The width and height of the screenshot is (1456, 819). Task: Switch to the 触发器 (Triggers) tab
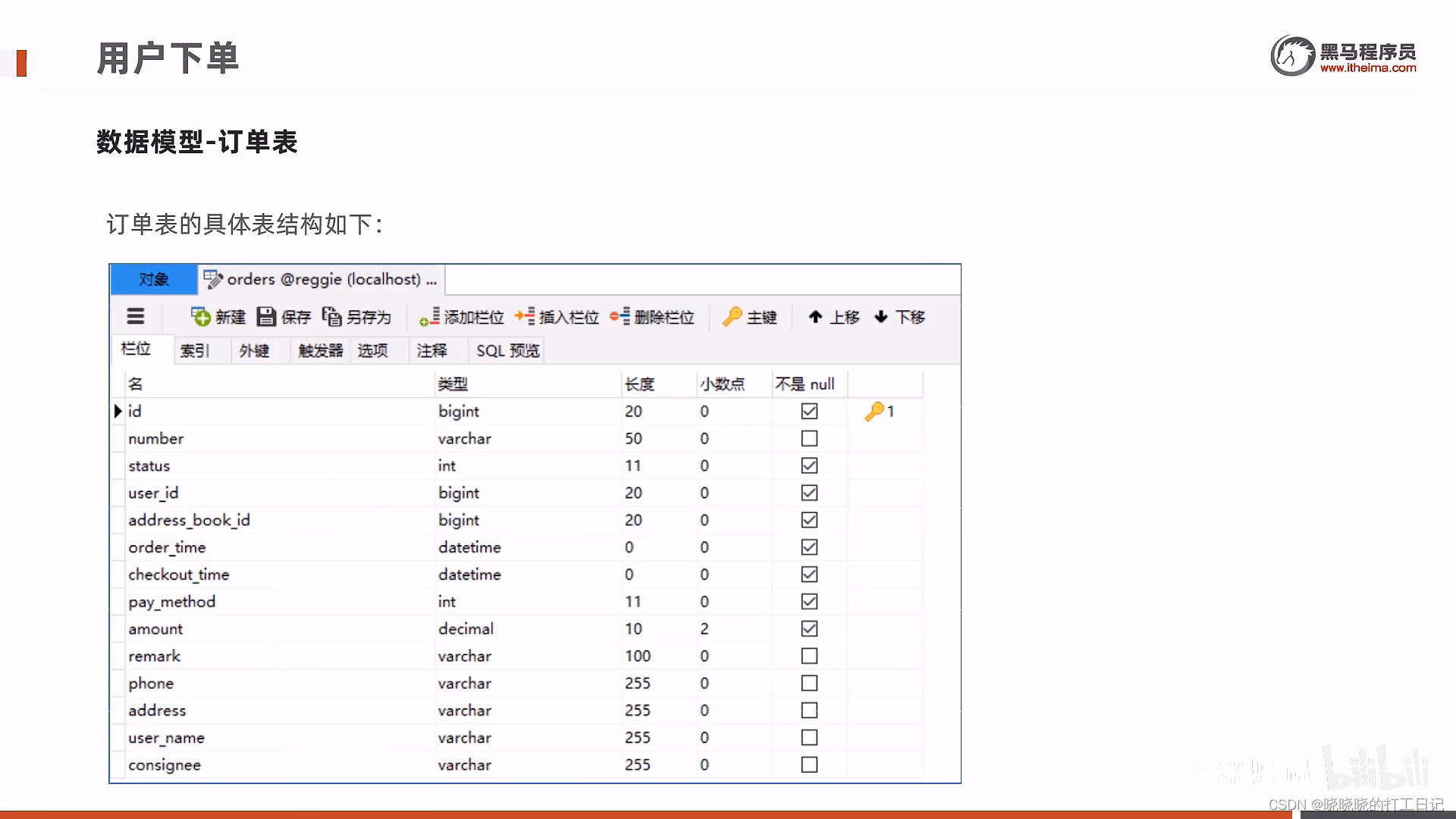tap(320, 350)
